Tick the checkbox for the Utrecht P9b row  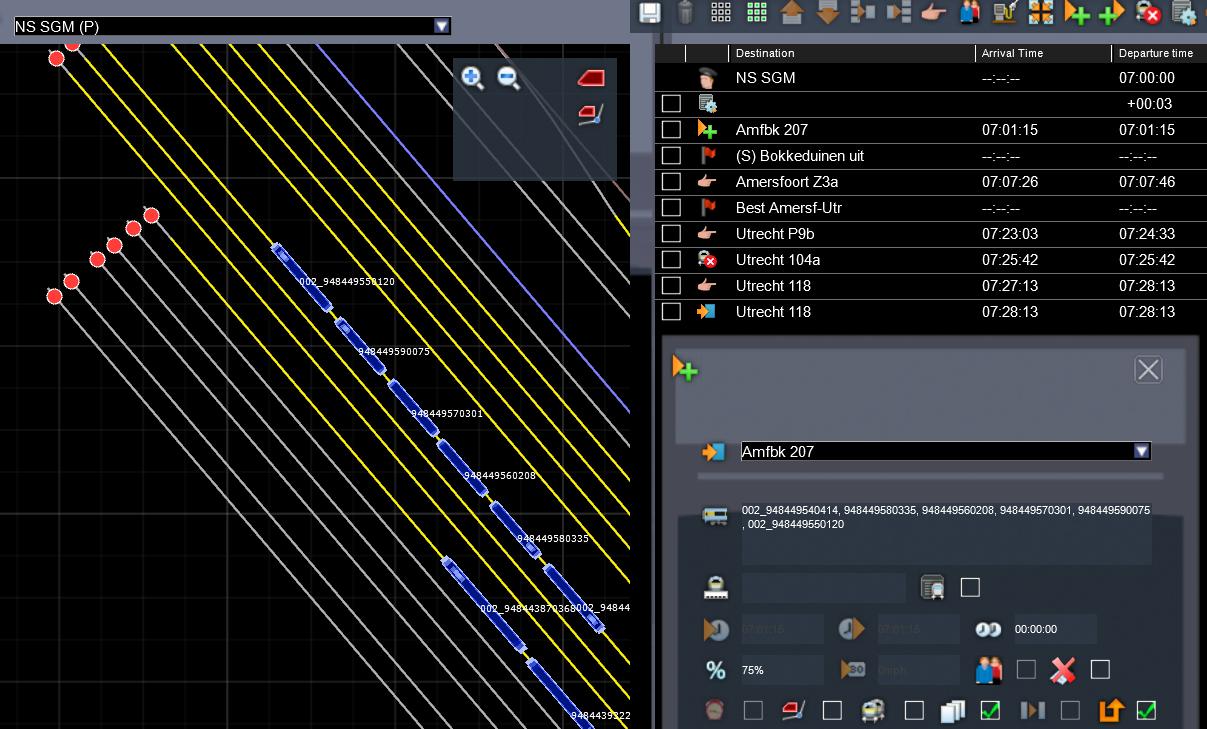(x=671, y=233)
